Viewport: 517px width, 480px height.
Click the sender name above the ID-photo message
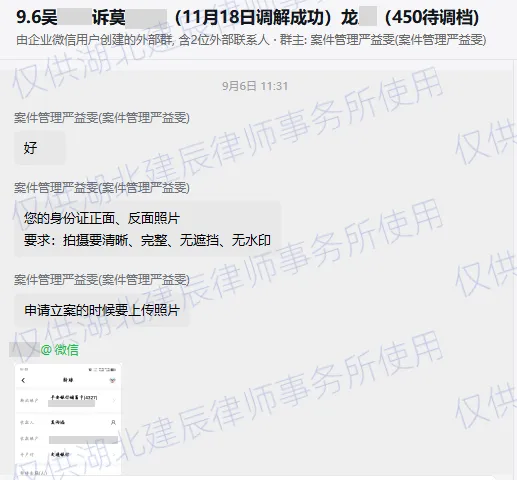pos(102,188)
